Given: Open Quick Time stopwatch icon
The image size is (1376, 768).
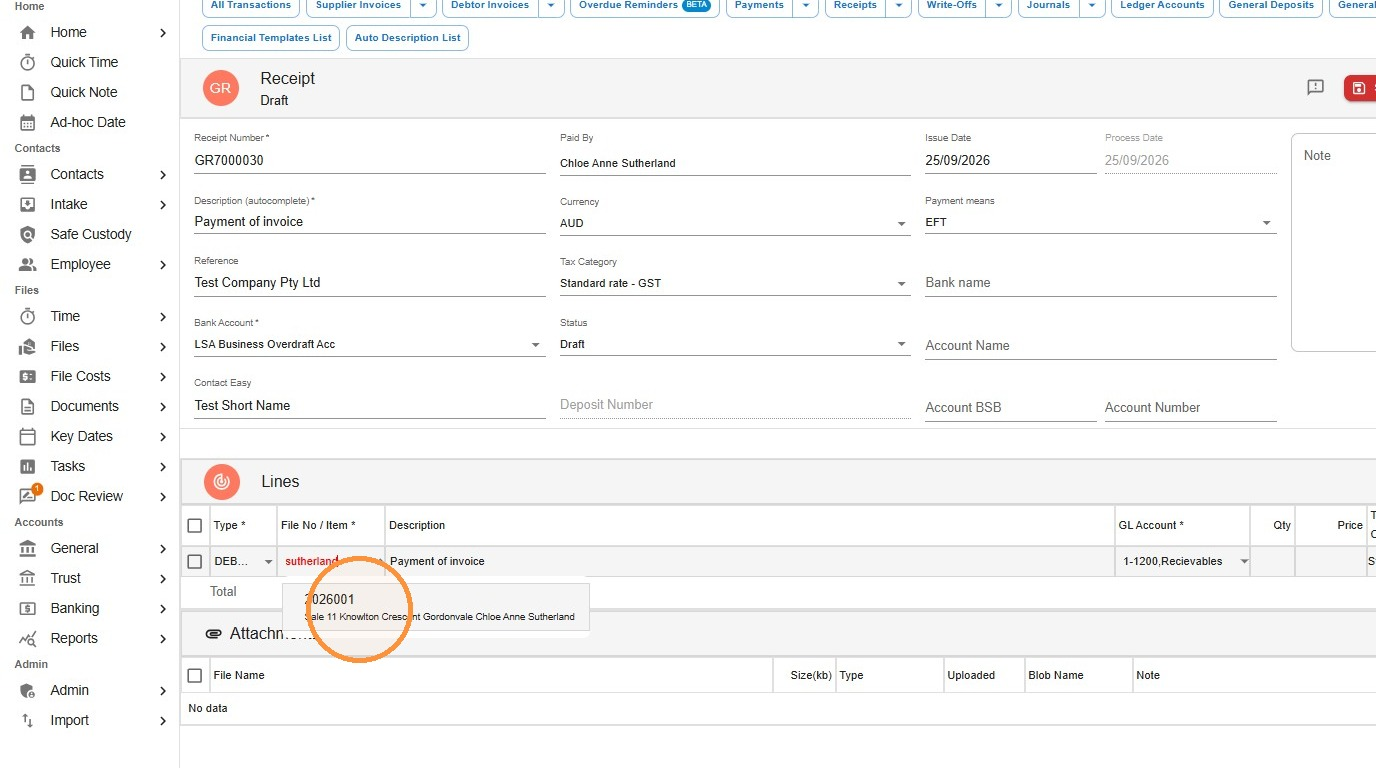Looking at the screenshot, I should (x=28, y=62).
